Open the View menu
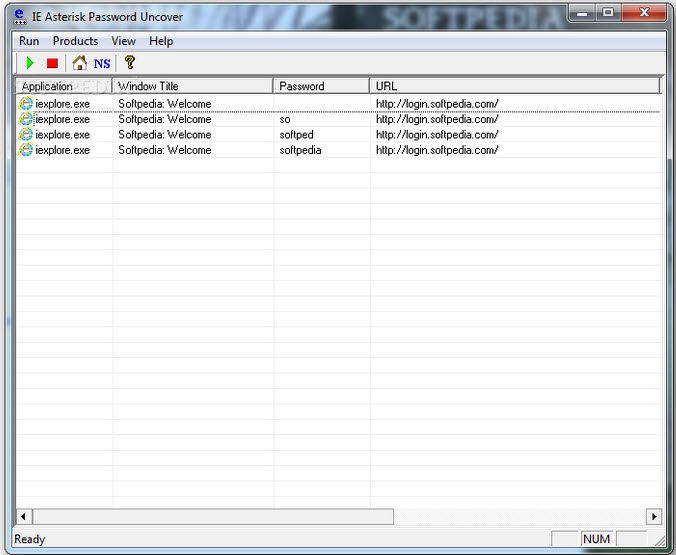The width and height of the screenshot is (676, 555). (x=124, y=41)
